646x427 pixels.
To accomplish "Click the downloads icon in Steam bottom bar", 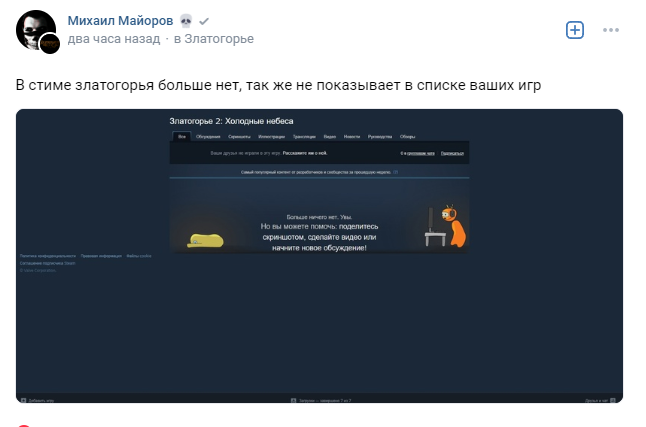I will point(293,400).
